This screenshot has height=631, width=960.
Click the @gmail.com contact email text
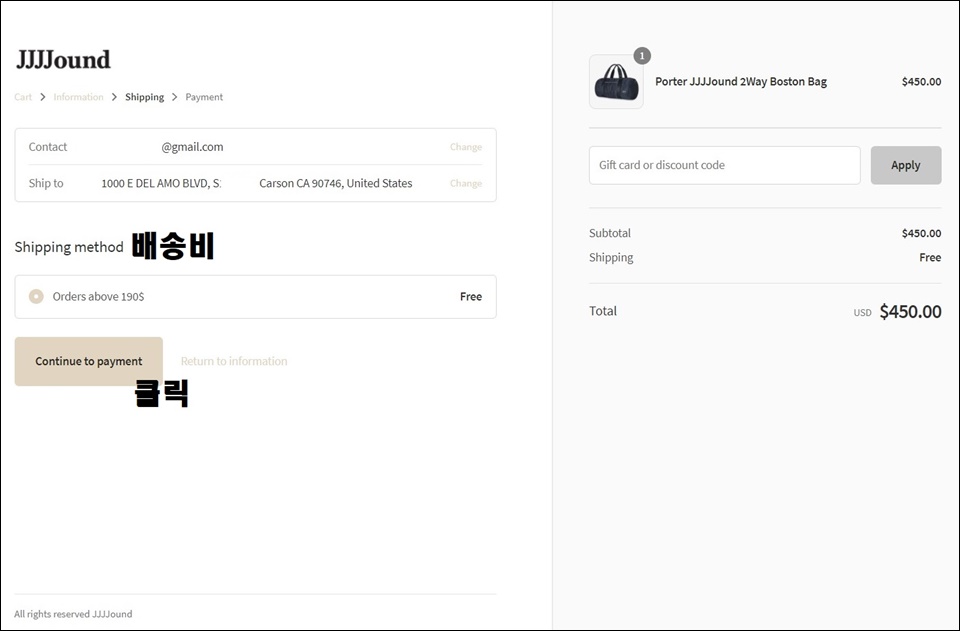(x=192, y=147)
